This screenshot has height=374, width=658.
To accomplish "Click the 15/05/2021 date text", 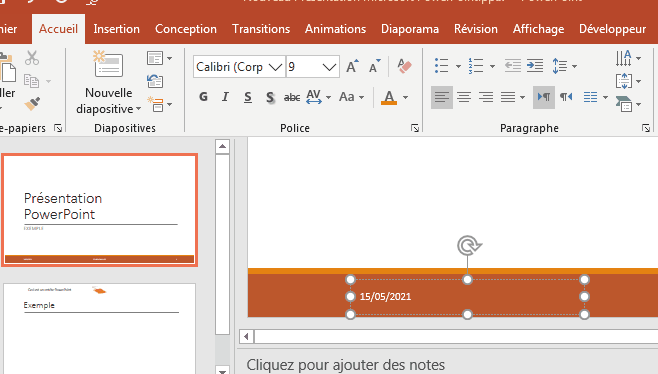I will tap(385, 297).
